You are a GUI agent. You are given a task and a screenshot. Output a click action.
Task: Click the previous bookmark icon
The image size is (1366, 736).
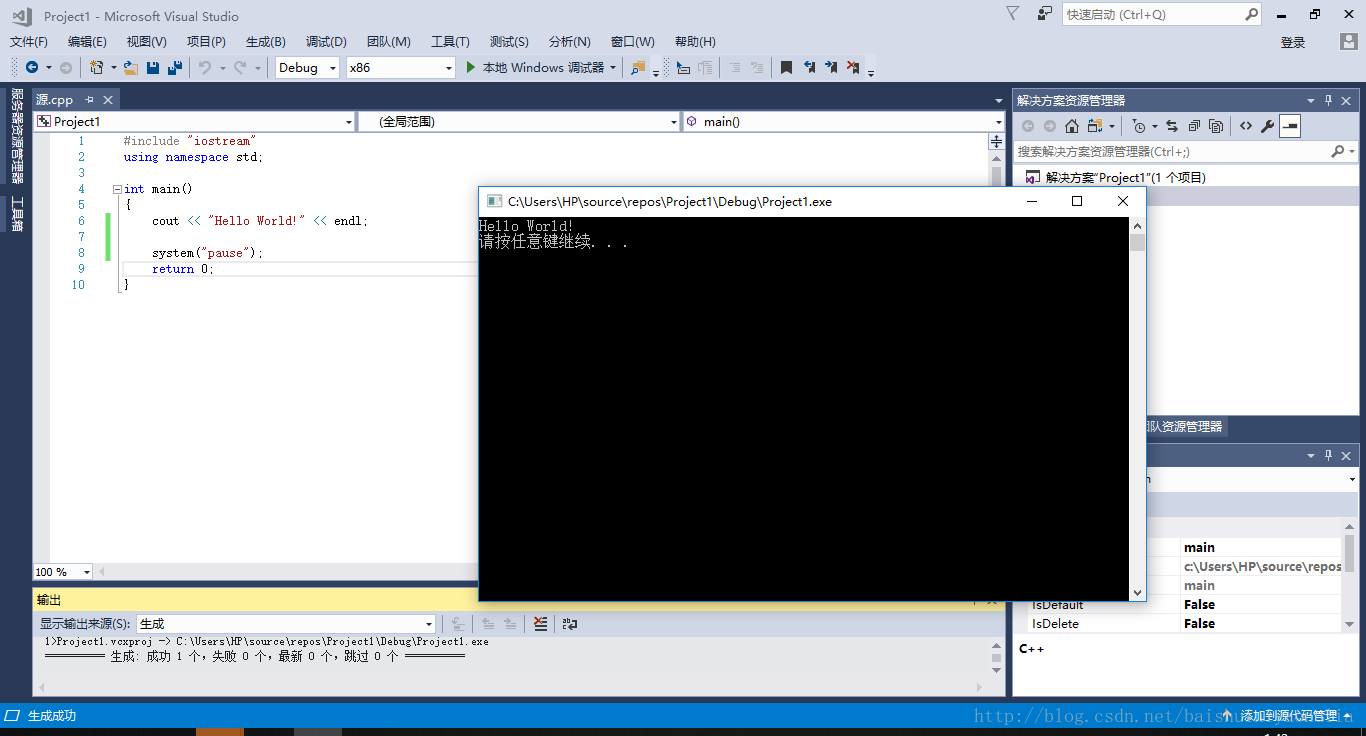pyautogui.click(x=809, y=67)
